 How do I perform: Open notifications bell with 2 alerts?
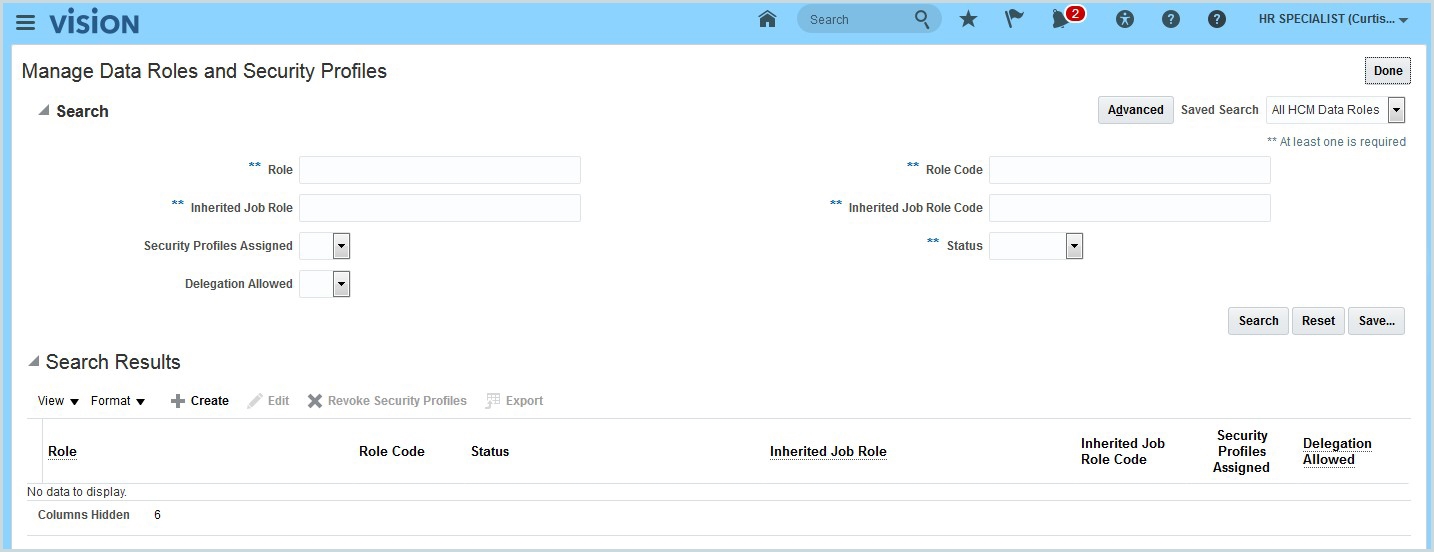[x=1061, y=19]
